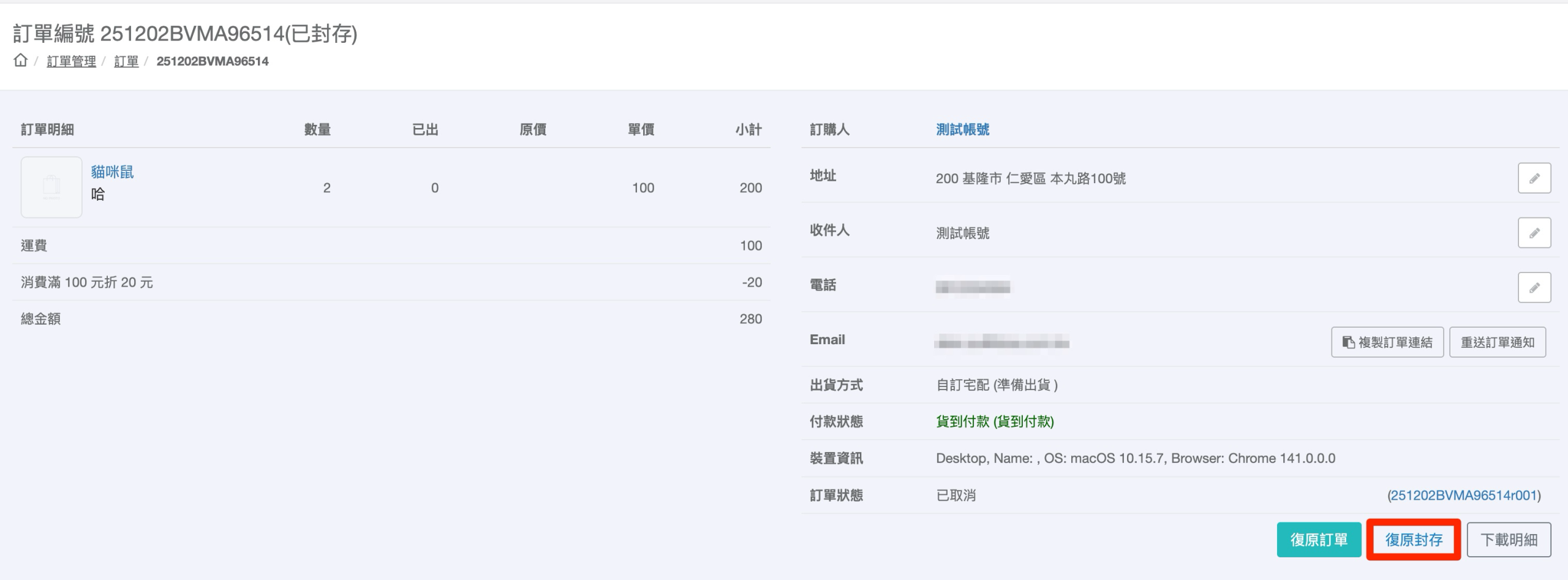The height and width of the screenshot is (580, 1568).
Task: Open the 訂單管理 breadcrumb link
Action: [x=71, y=61]
